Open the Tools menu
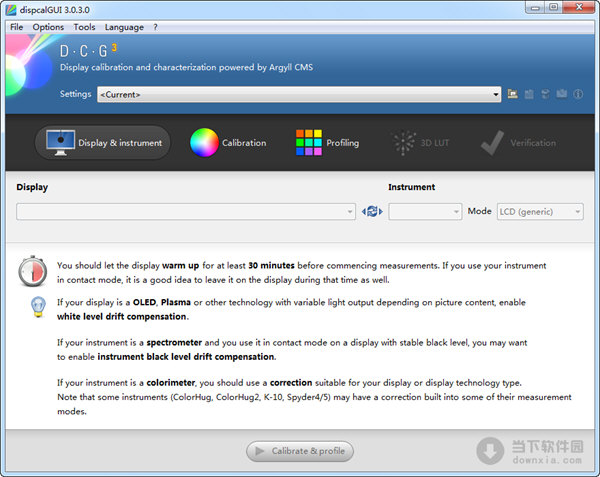This screenshot has width=600, height=477. coord(85,27)
